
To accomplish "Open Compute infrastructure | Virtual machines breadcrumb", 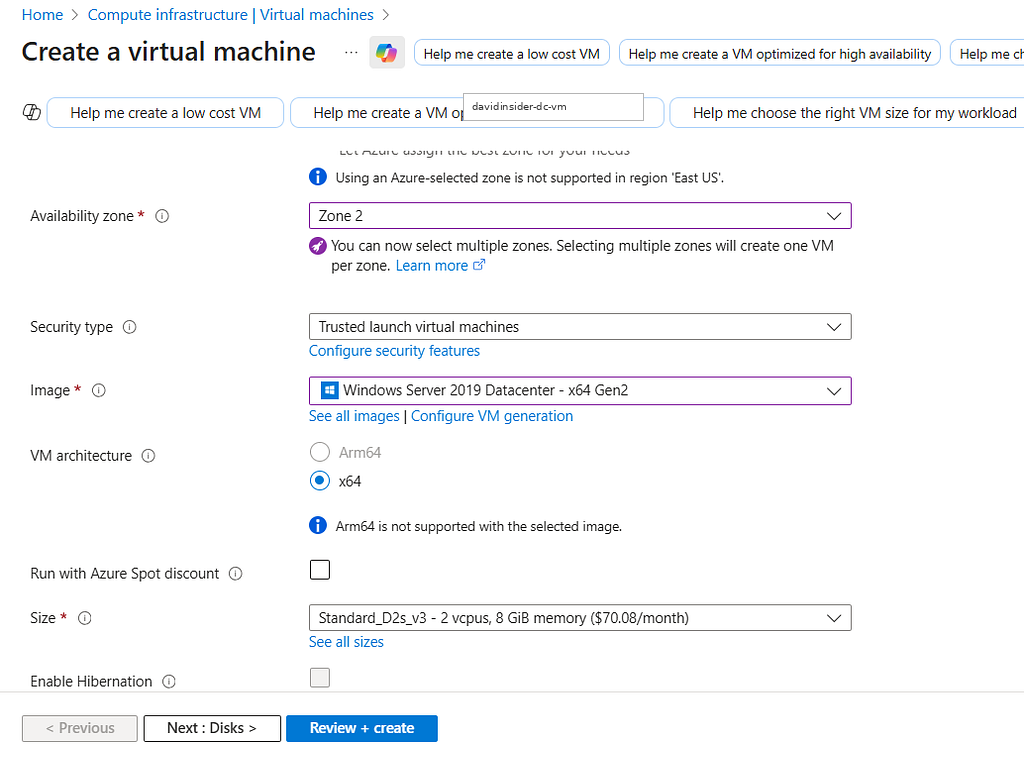I will [231, 14].
